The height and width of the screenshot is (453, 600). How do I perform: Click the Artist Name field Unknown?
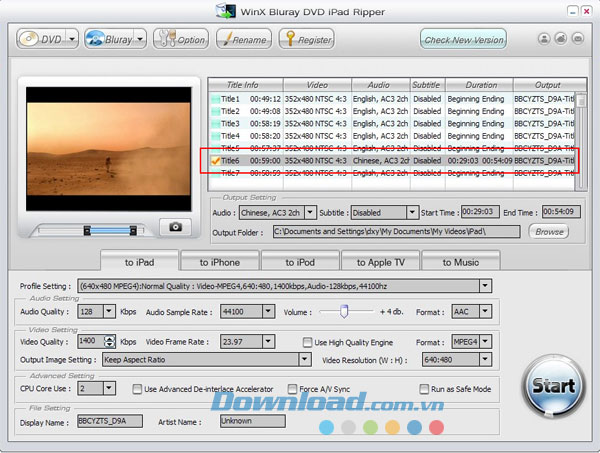coord(253,421)
